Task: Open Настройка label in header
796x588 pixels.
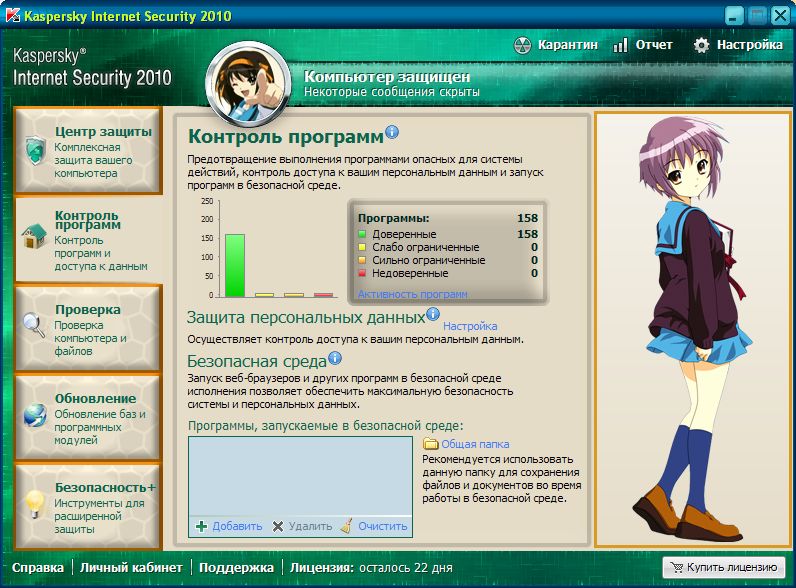Action: pos(750,45)
